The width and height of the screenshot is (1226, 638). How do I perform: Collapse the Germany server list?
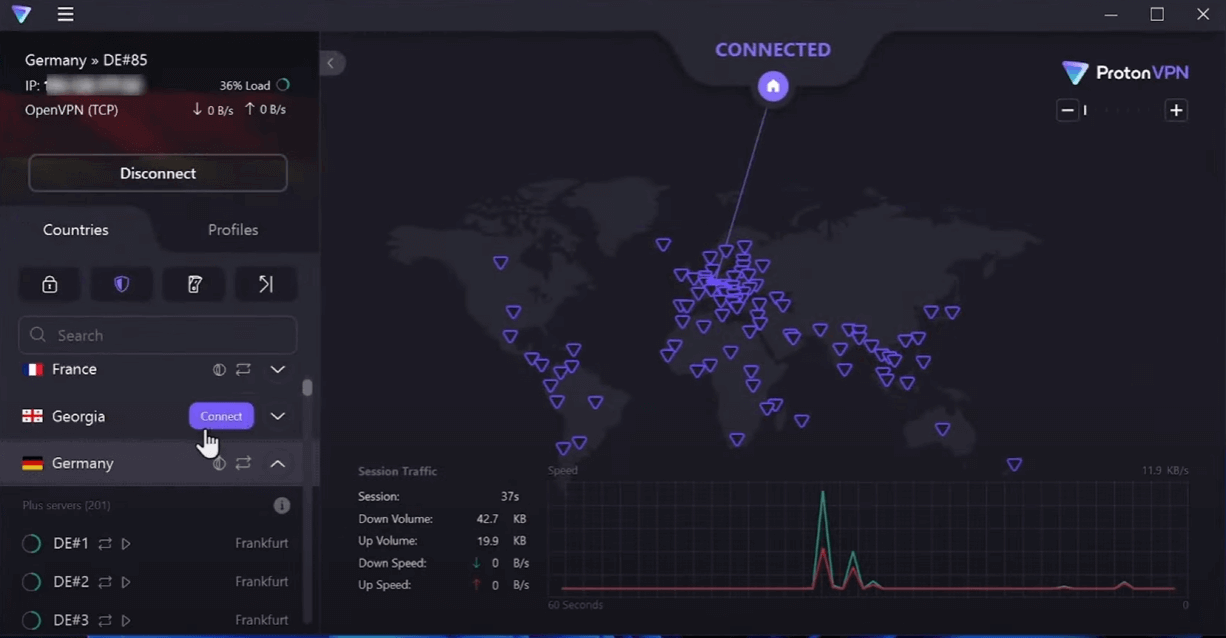[277, 463]
